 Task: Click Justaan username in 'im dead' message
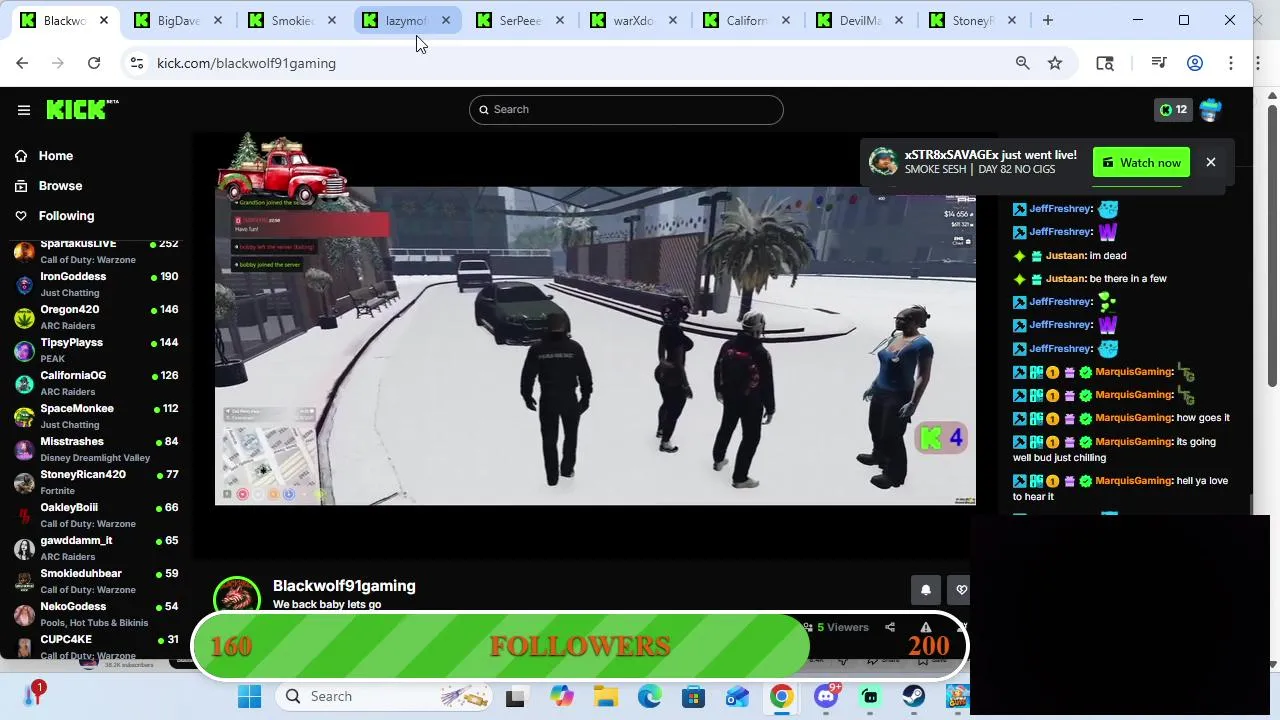point(1065,256)
